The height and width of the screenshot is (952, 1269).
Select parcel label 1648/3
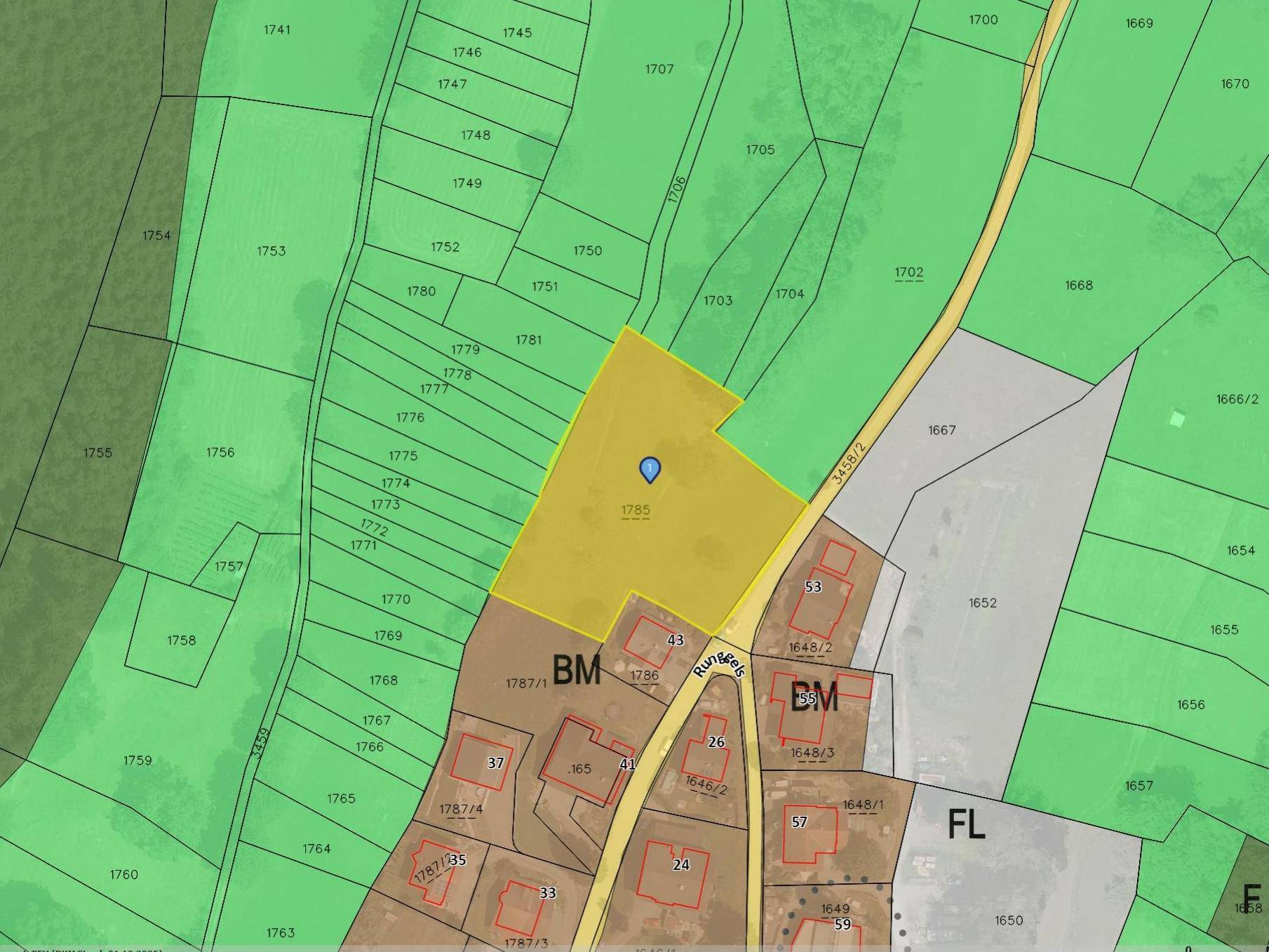point(812,753)
